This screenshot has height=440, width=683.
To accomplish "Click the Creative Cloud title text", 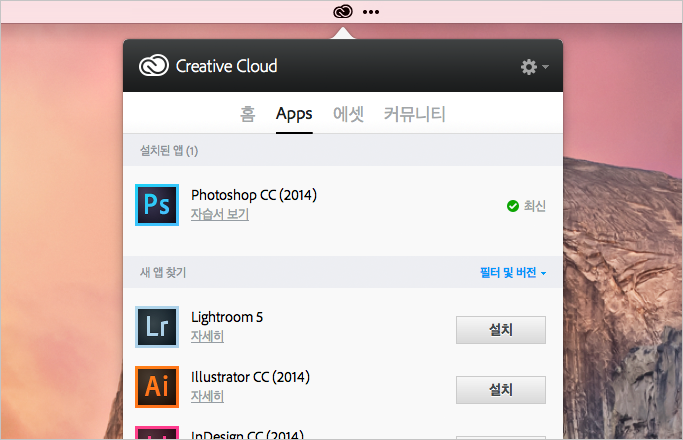I will [x=227, y=66].
